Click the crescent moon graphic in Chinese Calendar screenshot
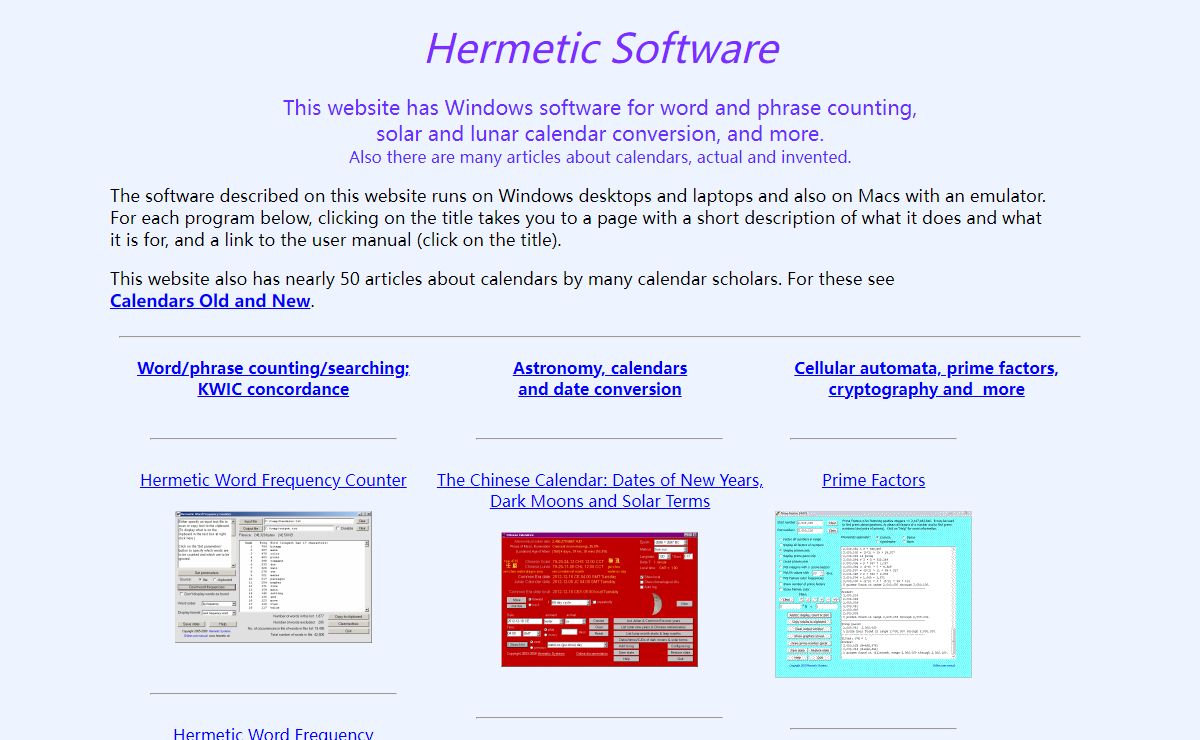 (x=657, y=603)
